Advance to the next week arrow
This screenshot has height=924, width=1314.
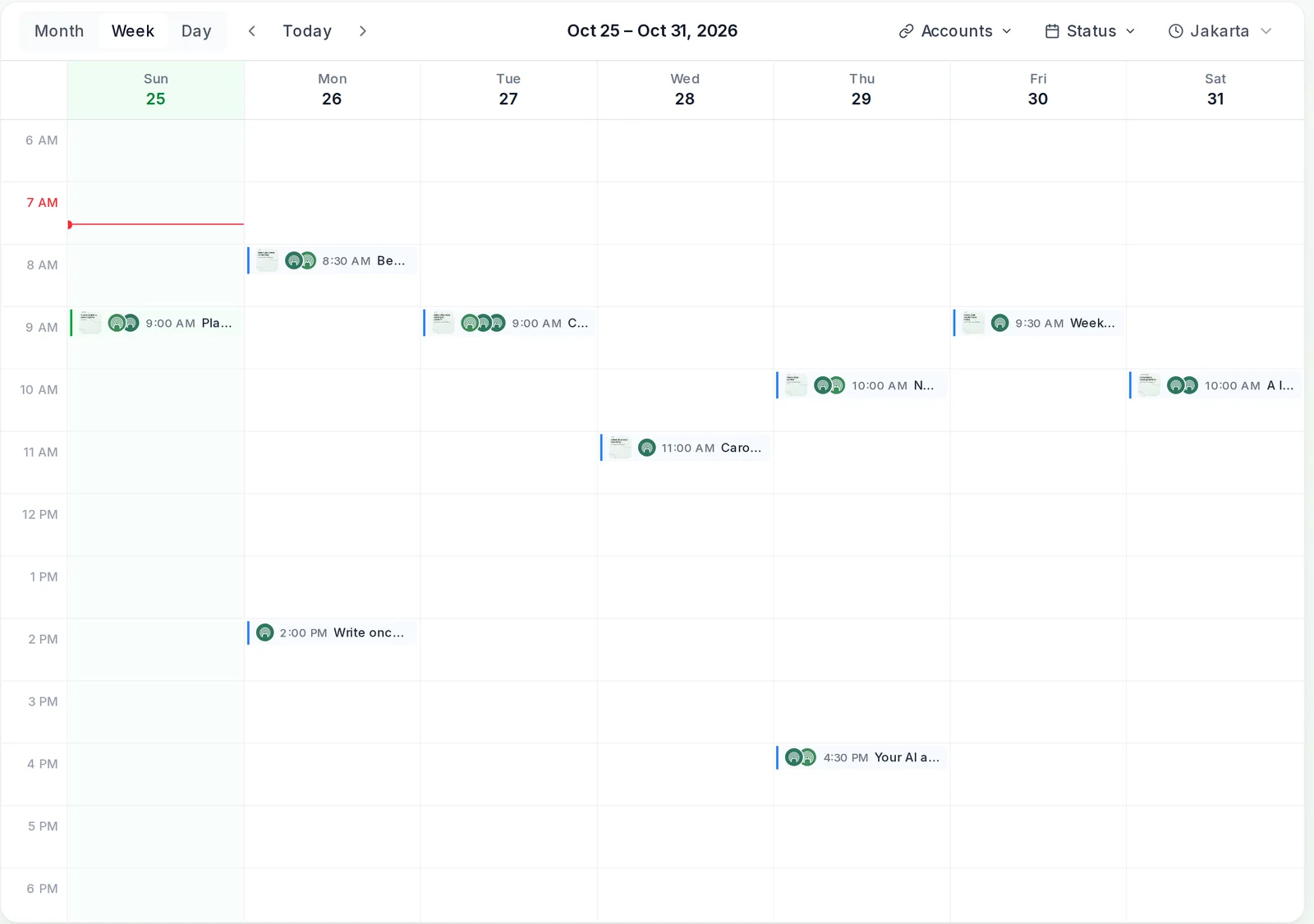click(363, 31)
